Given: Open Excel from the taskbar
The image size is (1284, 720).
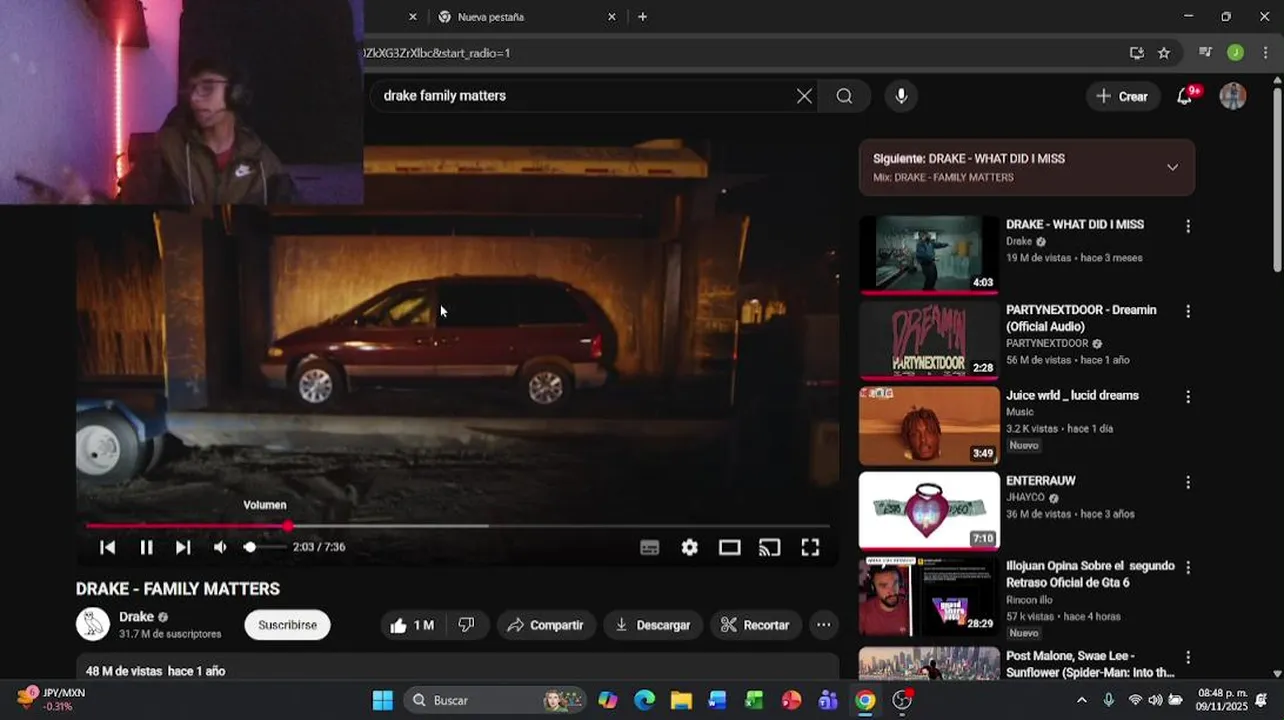Looking at the screenshot, I should (x=754, y=700).
